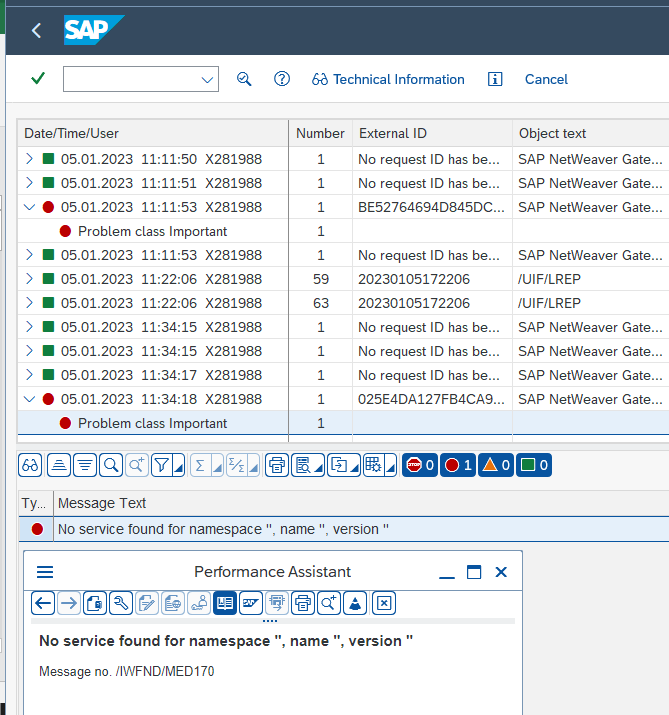Toggle the stop-sign abort messages filter

420,465
